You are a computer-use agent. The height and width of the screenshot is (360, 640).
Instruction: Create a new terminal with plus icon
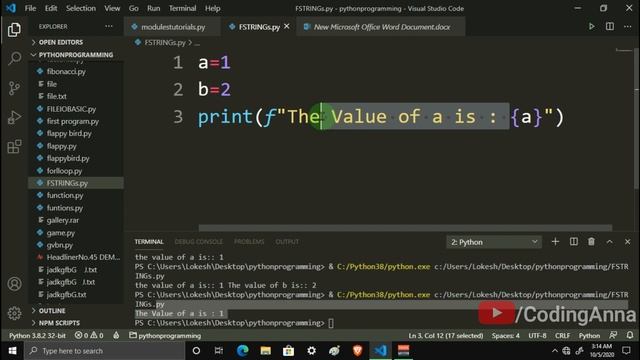[x=555, y=242]
